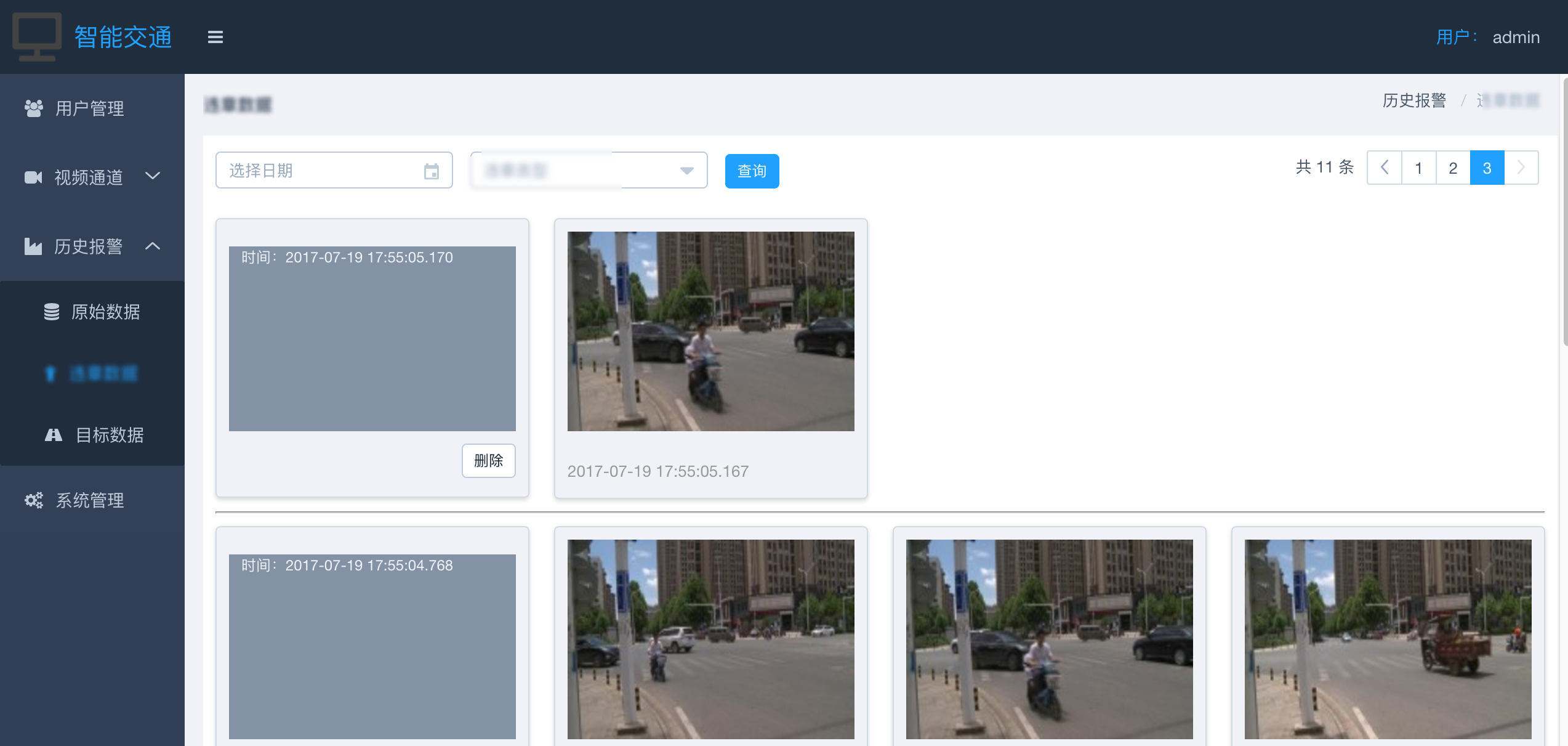Click the 查询 button
This screenshot has width=1568, height=746.
tap(752, 171)
